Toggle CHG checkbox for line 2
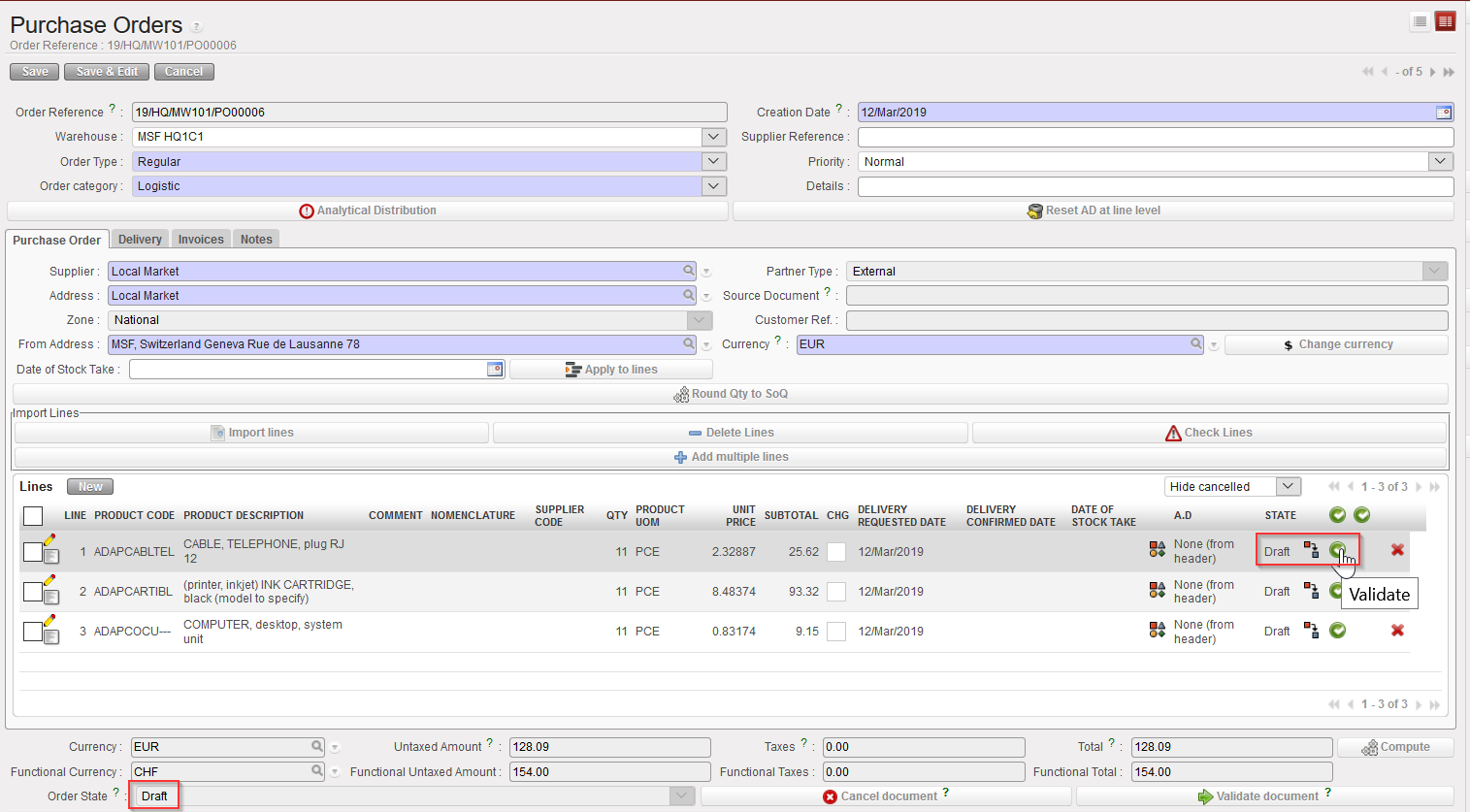 point(835,592)
